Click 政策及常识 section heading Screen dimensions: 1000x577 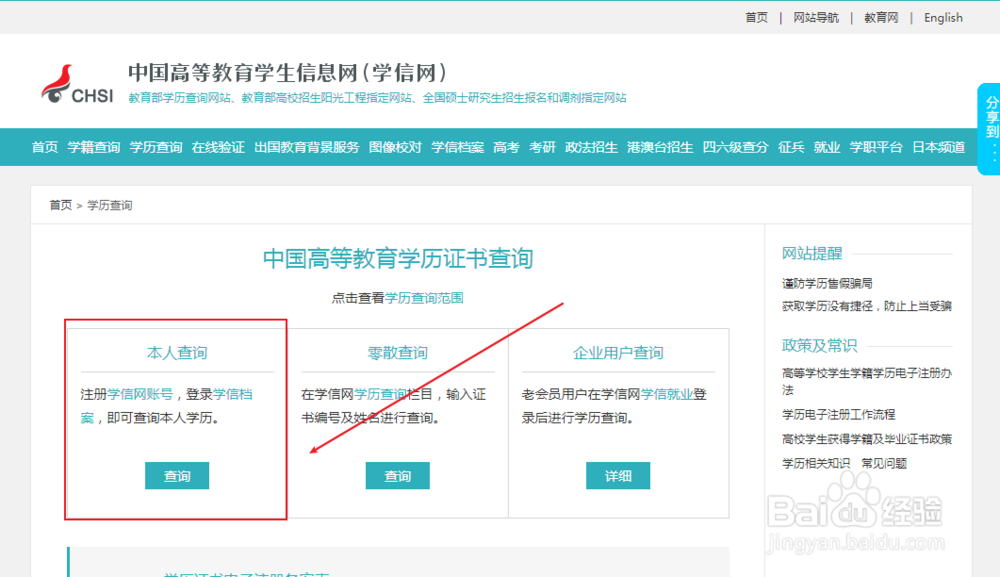click(820, 346)
